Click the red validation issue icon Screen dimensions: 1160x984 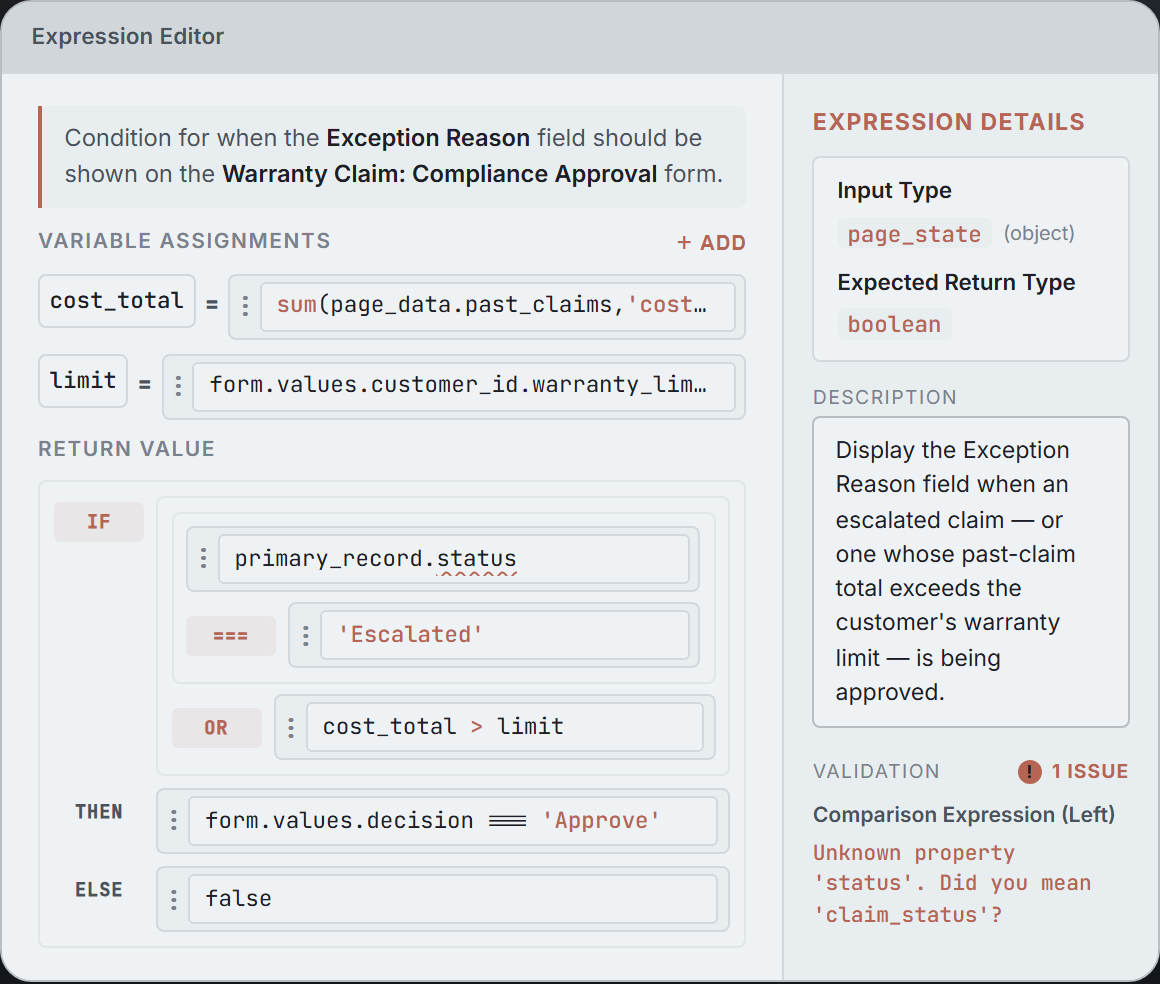coord(1029,772)
